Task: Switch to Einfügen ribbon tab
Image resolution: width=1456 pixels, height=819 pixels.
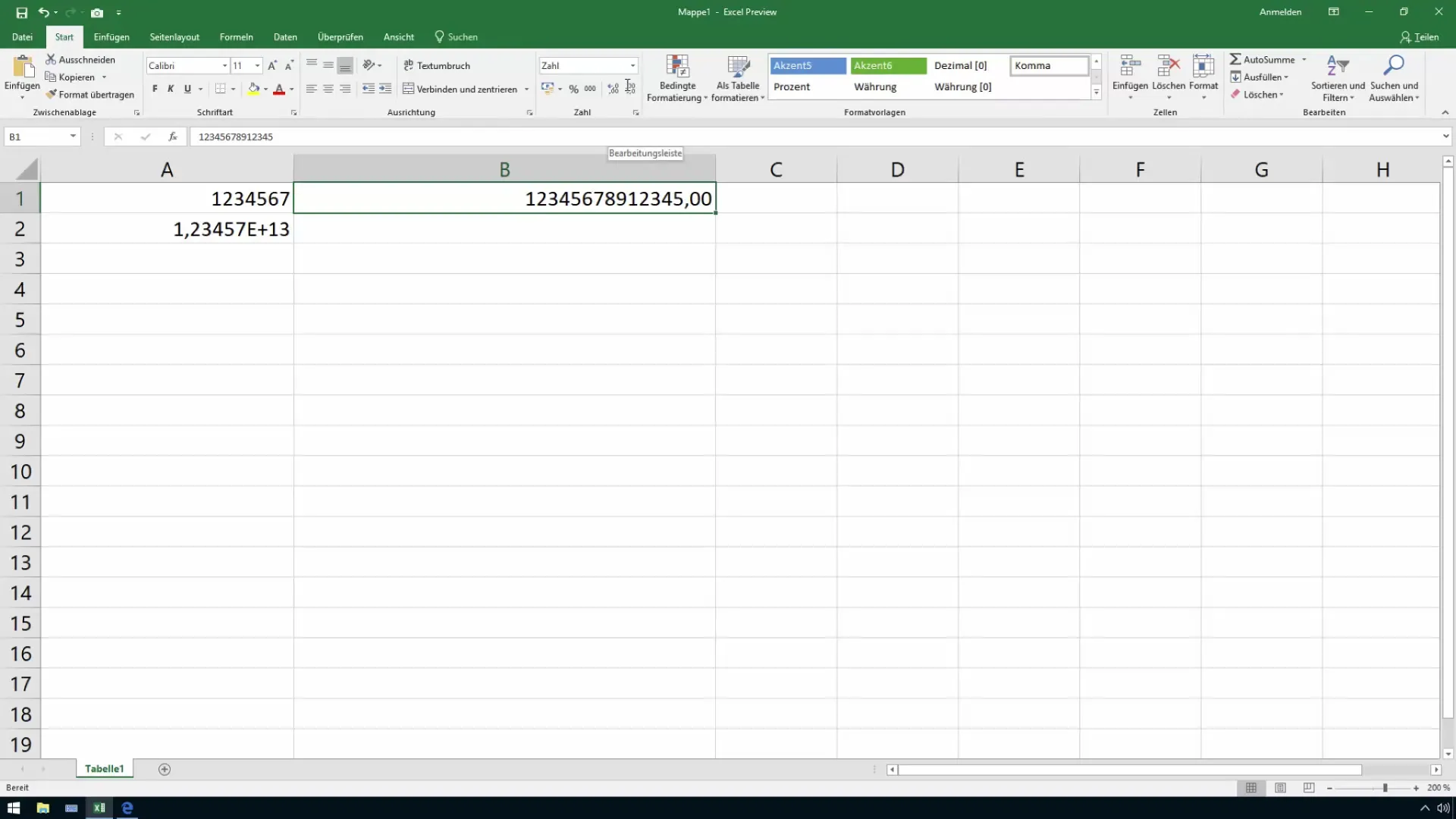Action: tap(111, 36)
